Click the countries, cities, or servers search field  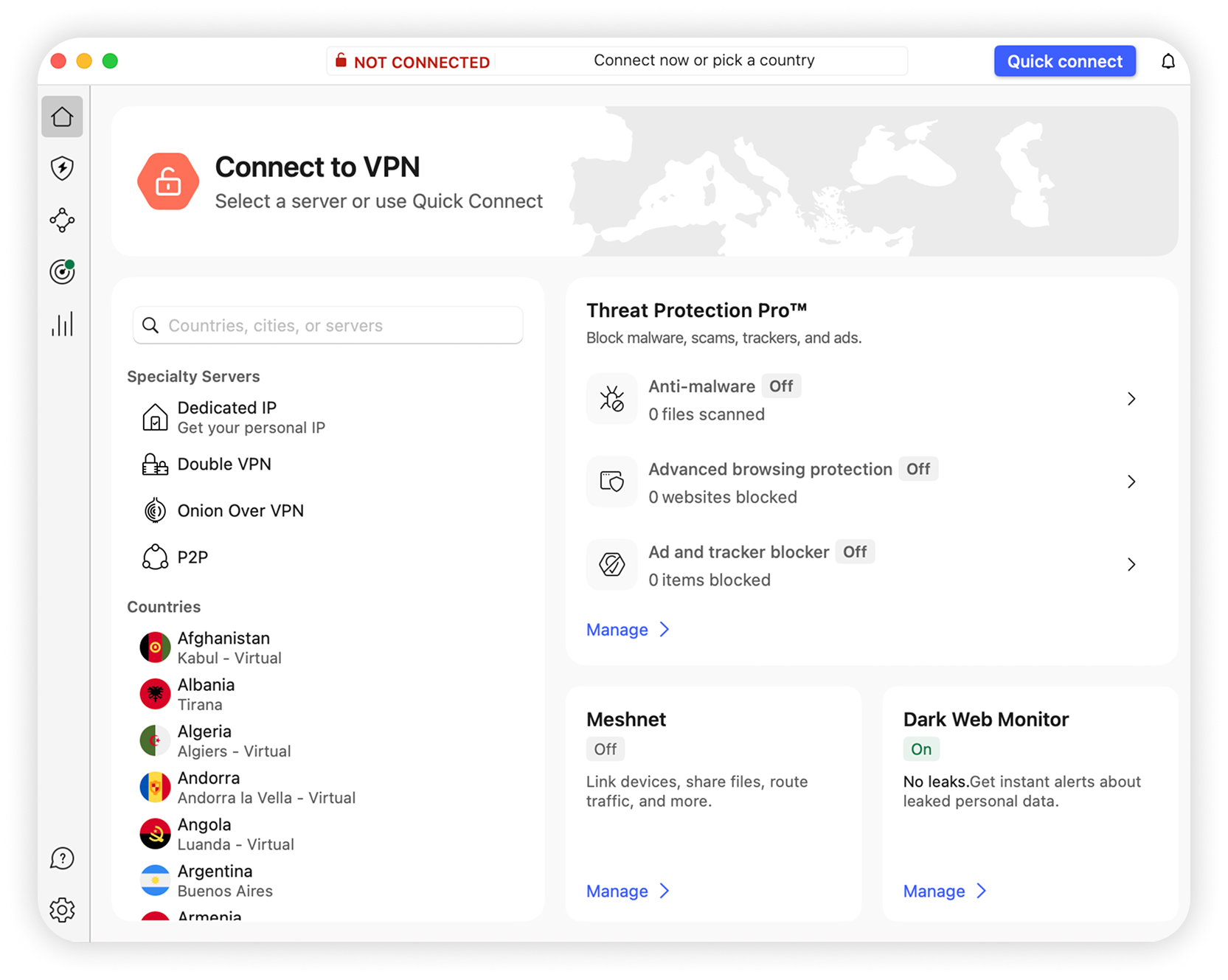(x=327, y=325)
